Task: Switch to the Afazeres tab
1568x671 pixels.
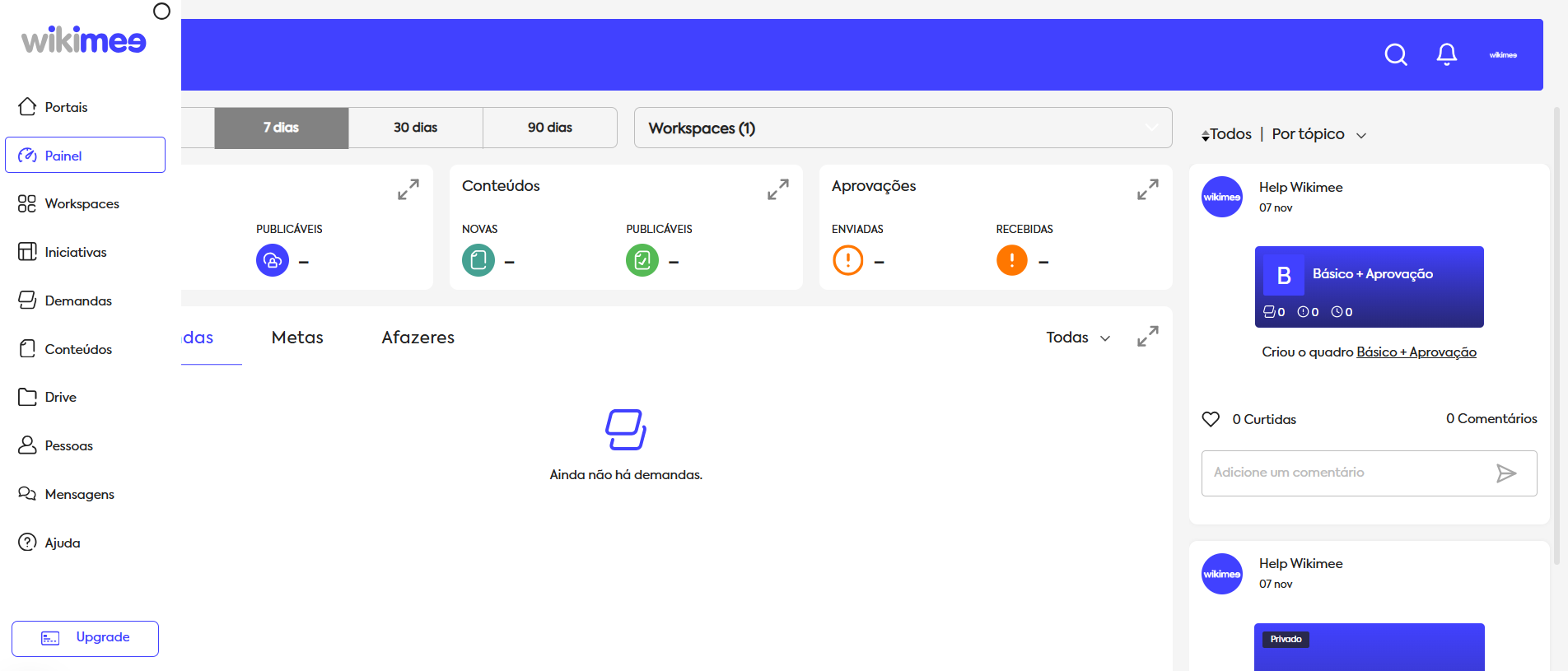Action: pyautogui.click(x=418, y=338)
